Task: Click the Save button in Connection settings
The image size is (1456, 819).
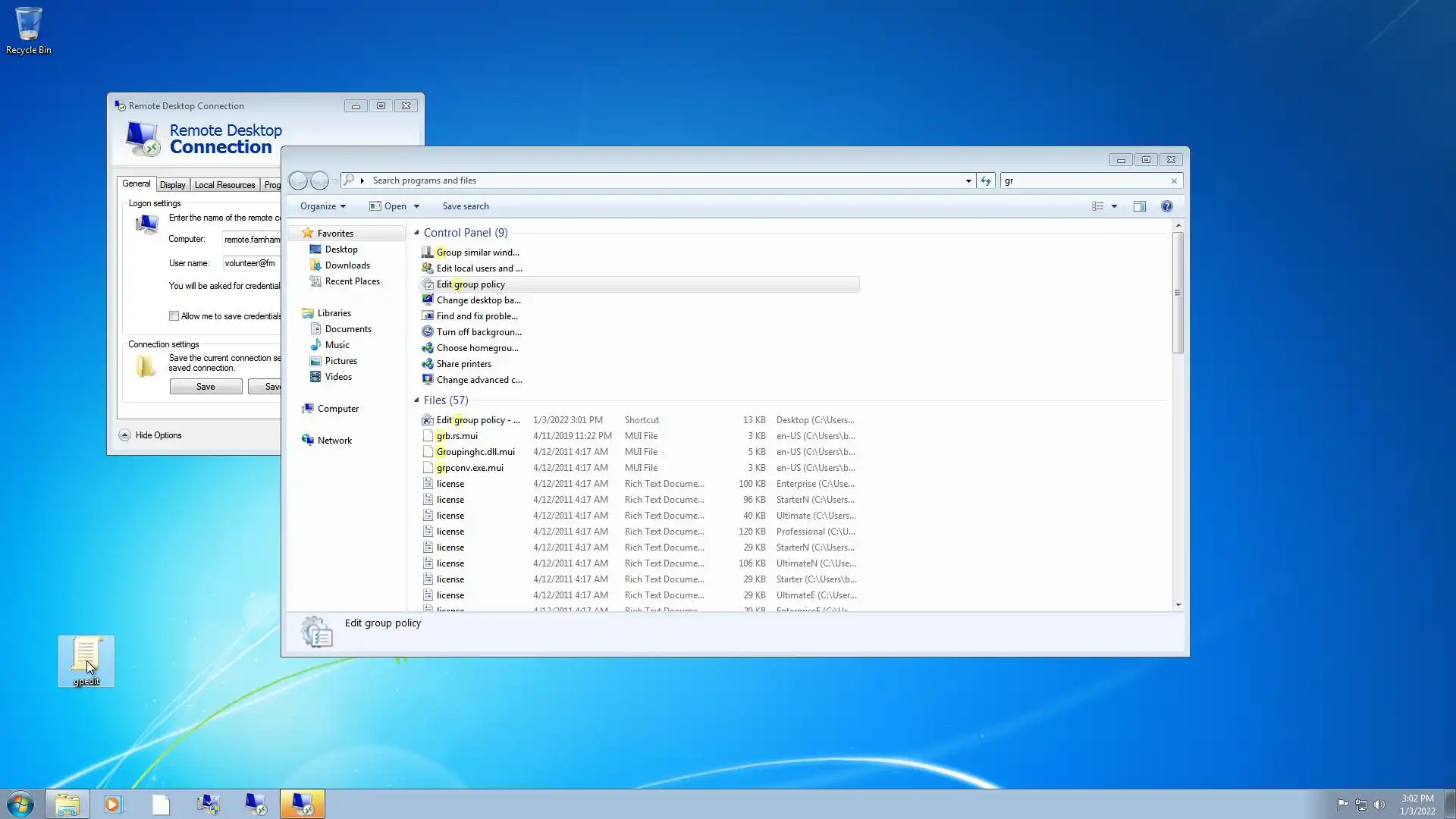Action: tap(206, 387)
